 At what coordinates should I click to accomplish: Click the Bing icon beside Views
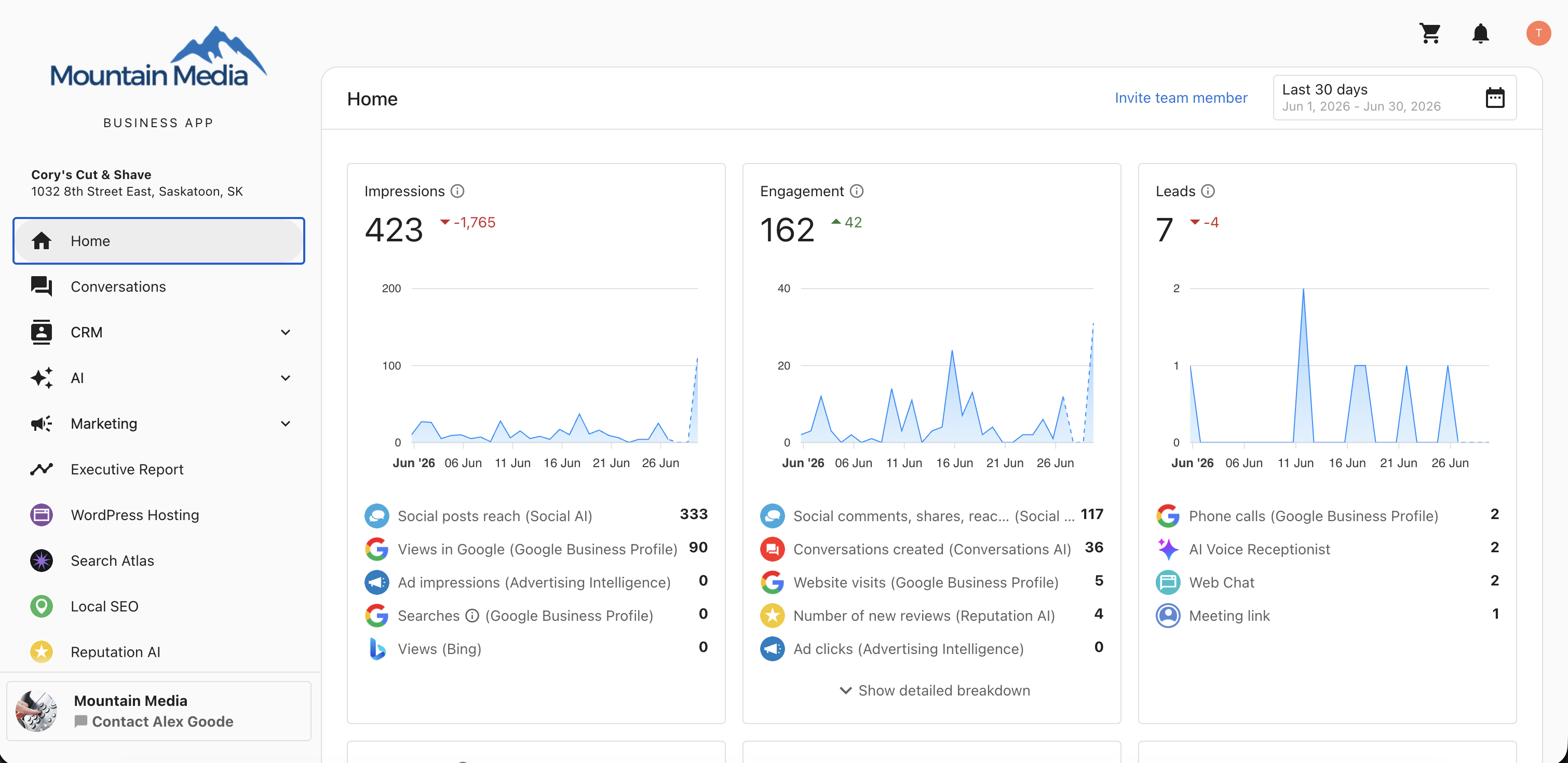click(x=377, y=649)
